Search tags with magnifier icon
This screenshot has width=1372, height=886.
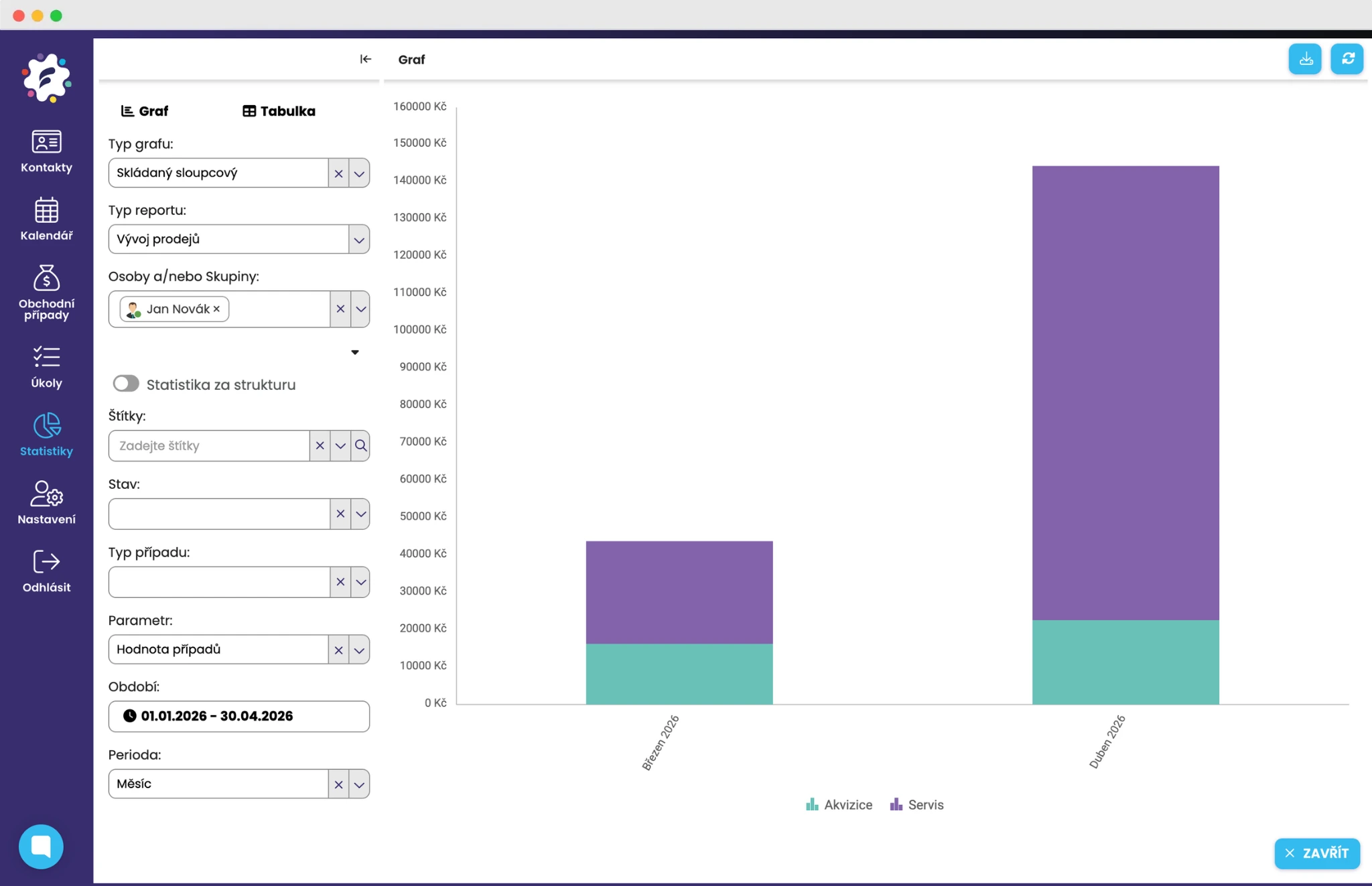pos(360,446)
